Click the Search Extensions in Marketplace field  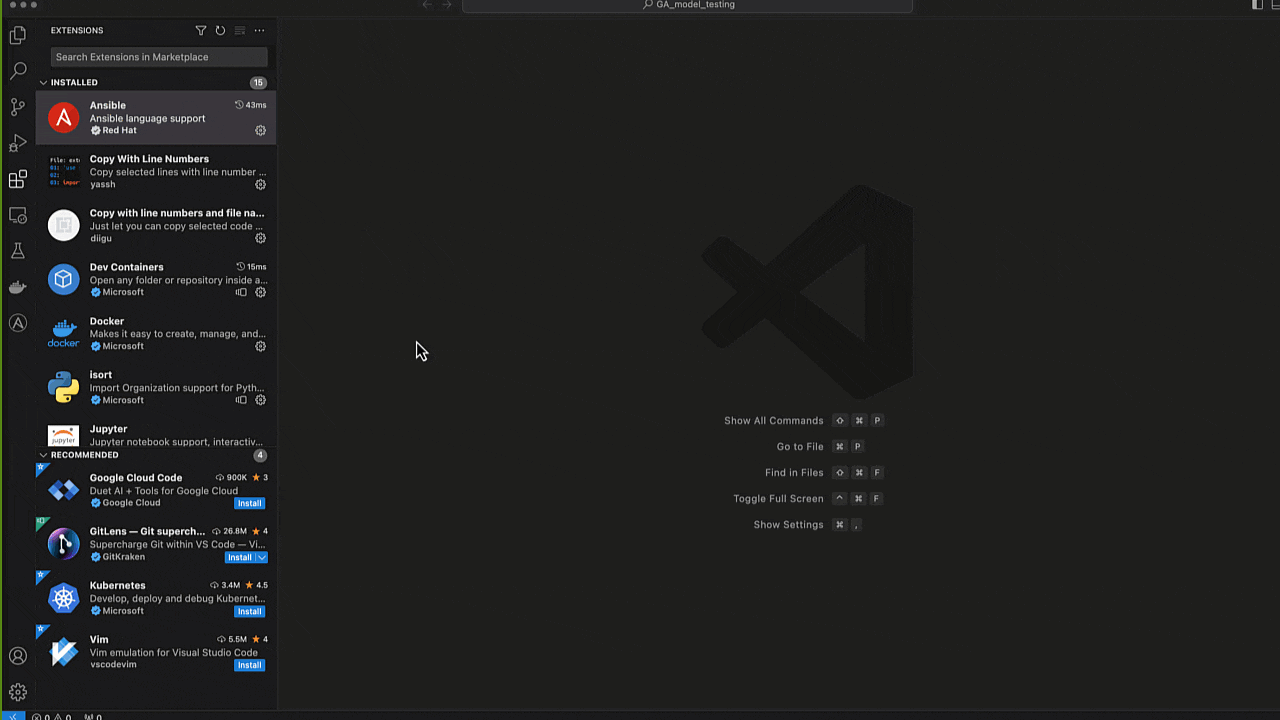point(159,57)
